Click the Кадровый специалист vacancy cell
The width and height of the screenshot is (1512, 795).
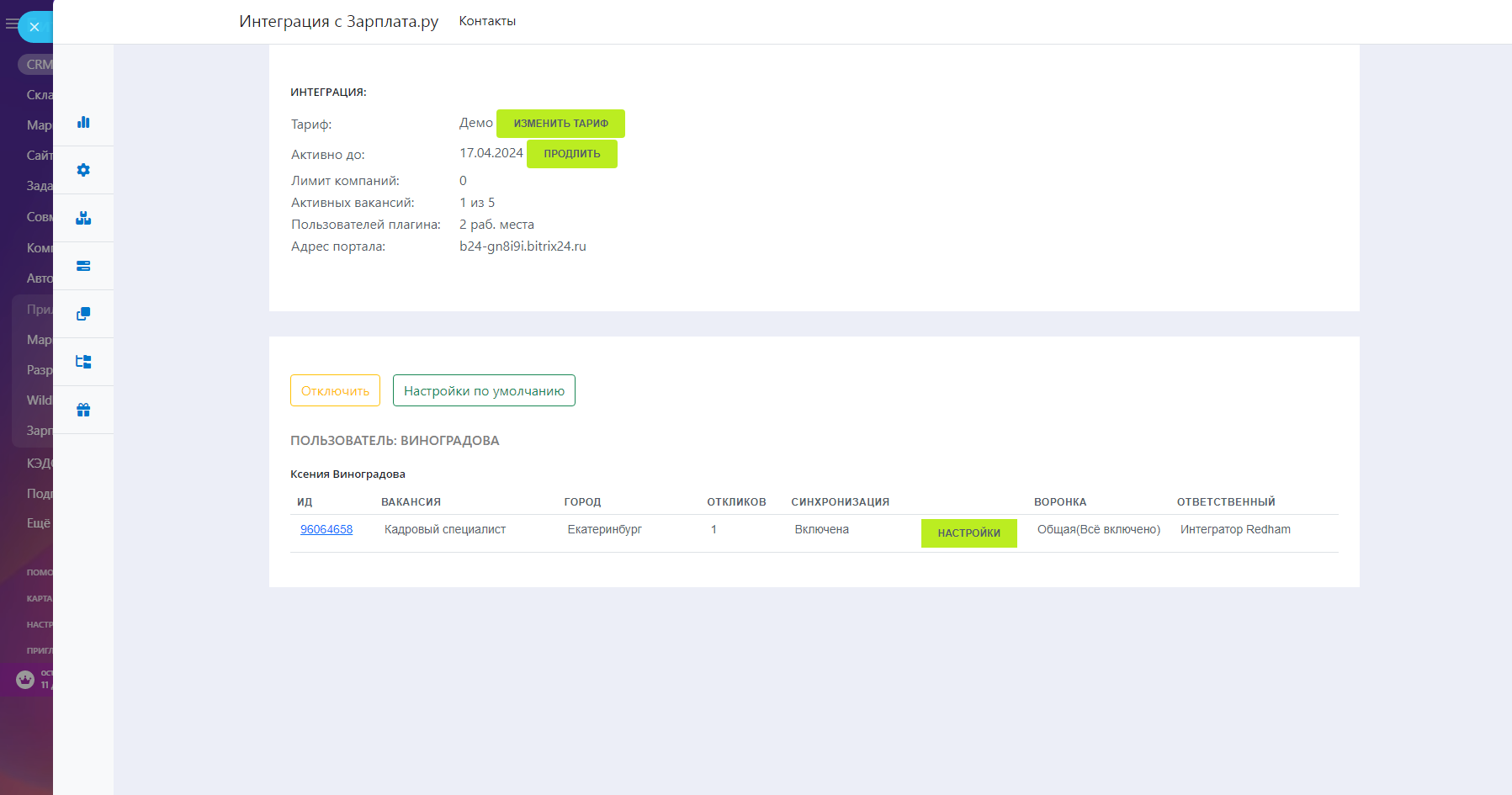pos(445,529)
